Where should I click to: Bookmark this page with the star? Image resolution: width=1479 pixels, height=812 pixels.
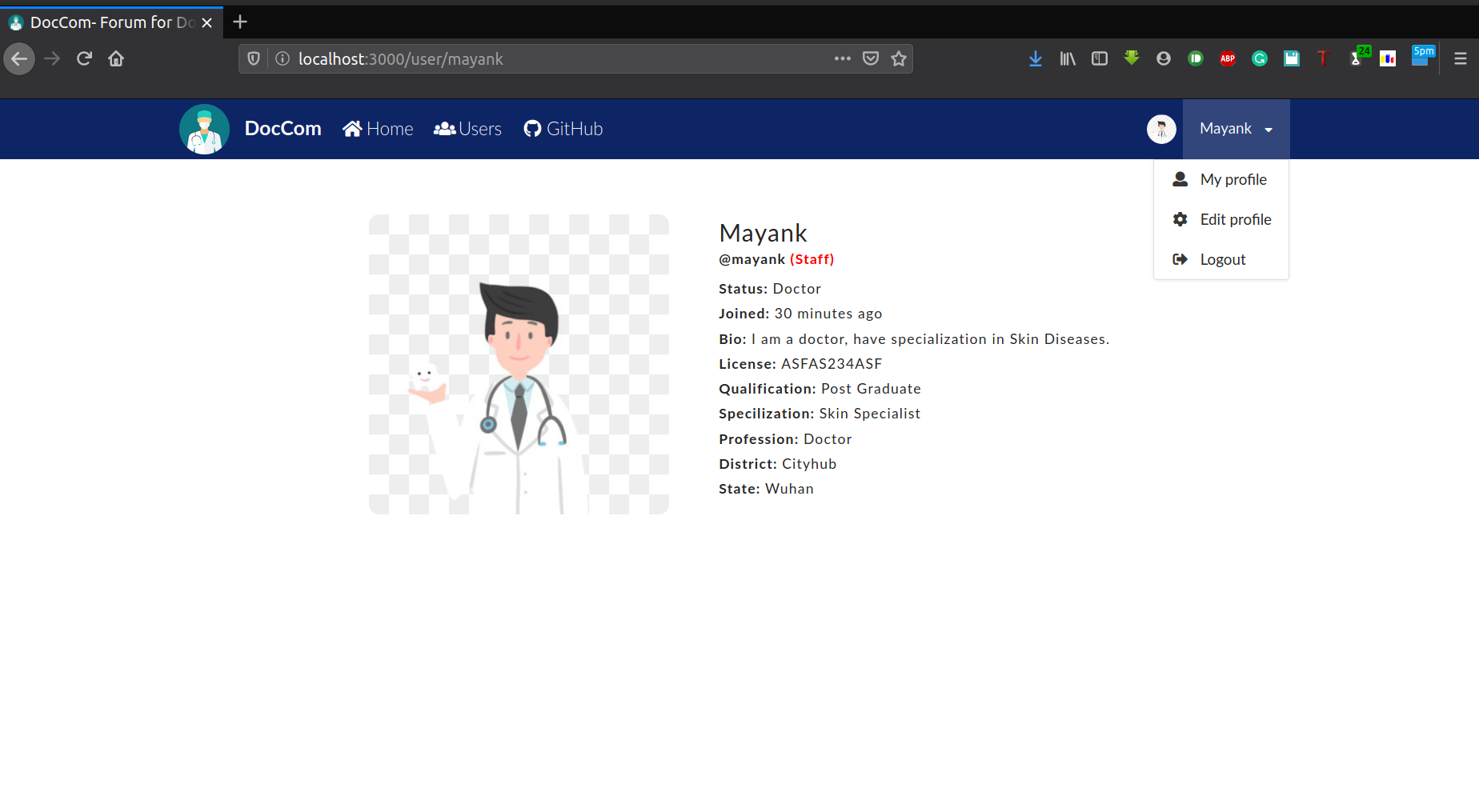point(899,58)
